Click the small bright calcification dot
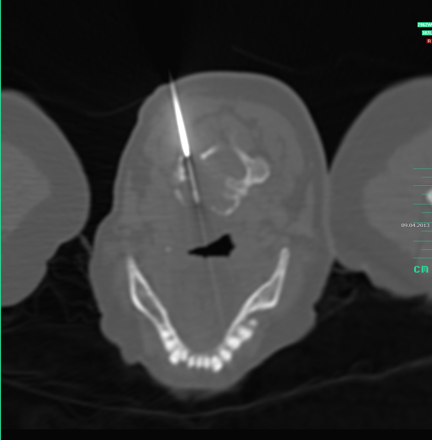 [168, 249]
